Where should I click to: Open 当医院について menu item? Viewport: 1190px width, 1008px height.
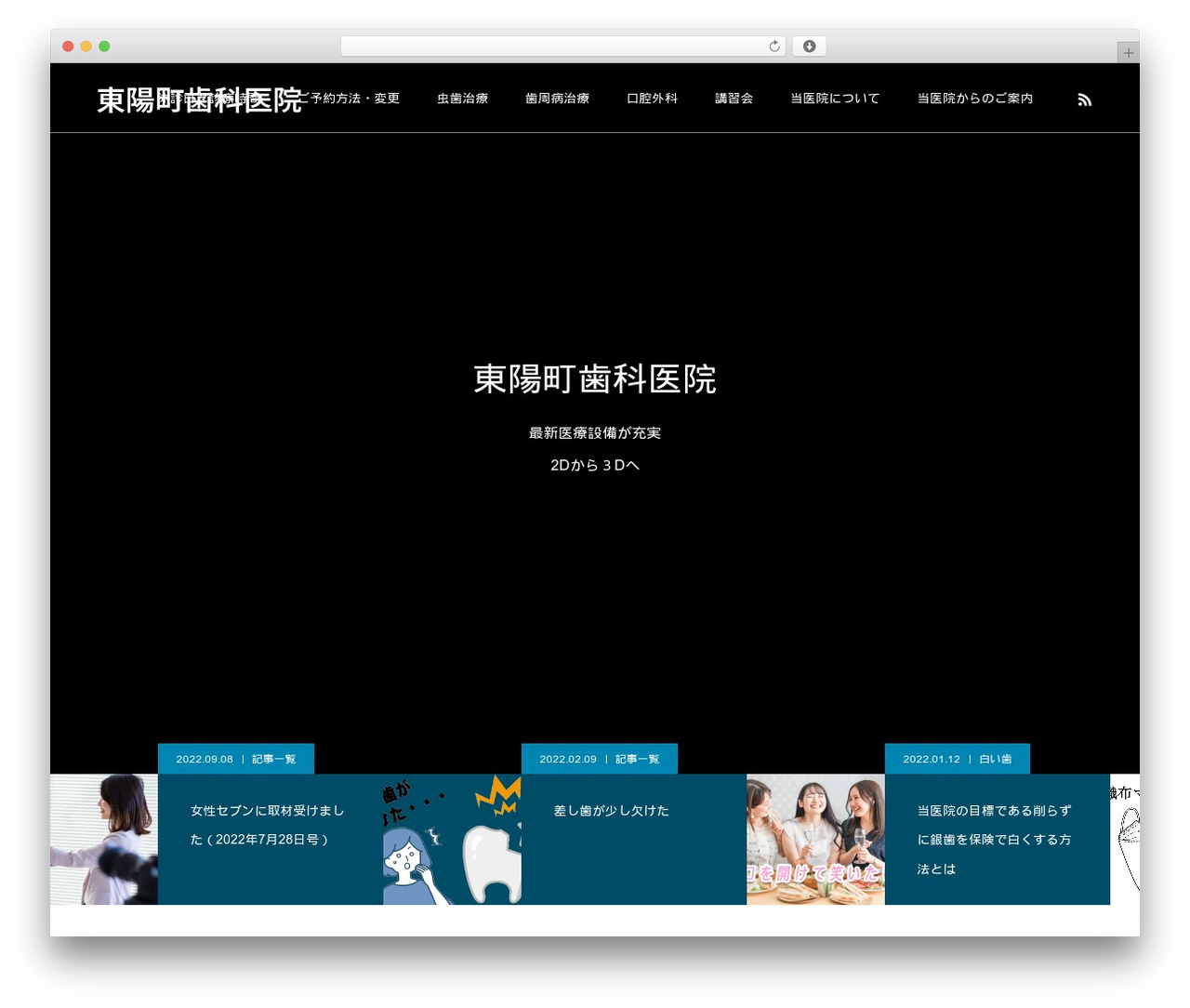click(x=835, y=99)
